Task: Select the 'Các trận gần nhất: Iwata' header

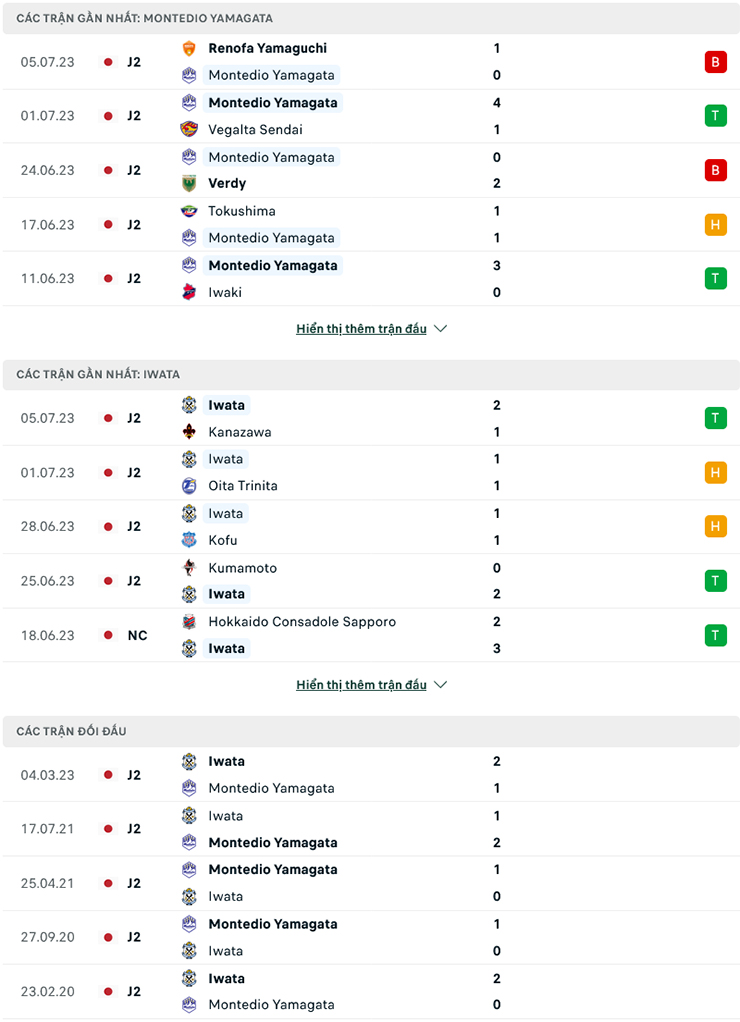Action: pos(98,374)
